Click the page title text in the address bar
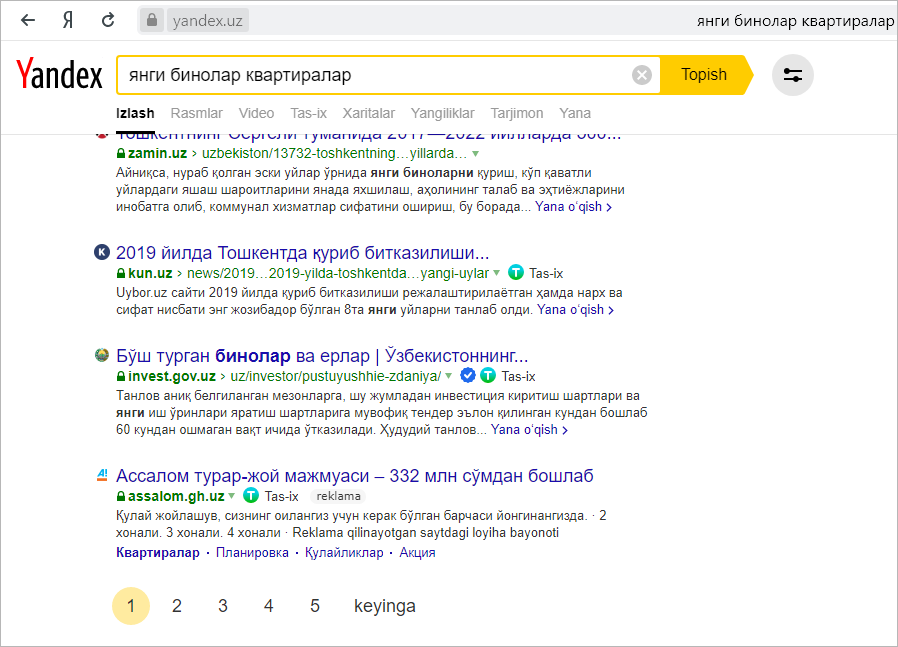This screenshot has width=898, height=647. tap(795, 21)
